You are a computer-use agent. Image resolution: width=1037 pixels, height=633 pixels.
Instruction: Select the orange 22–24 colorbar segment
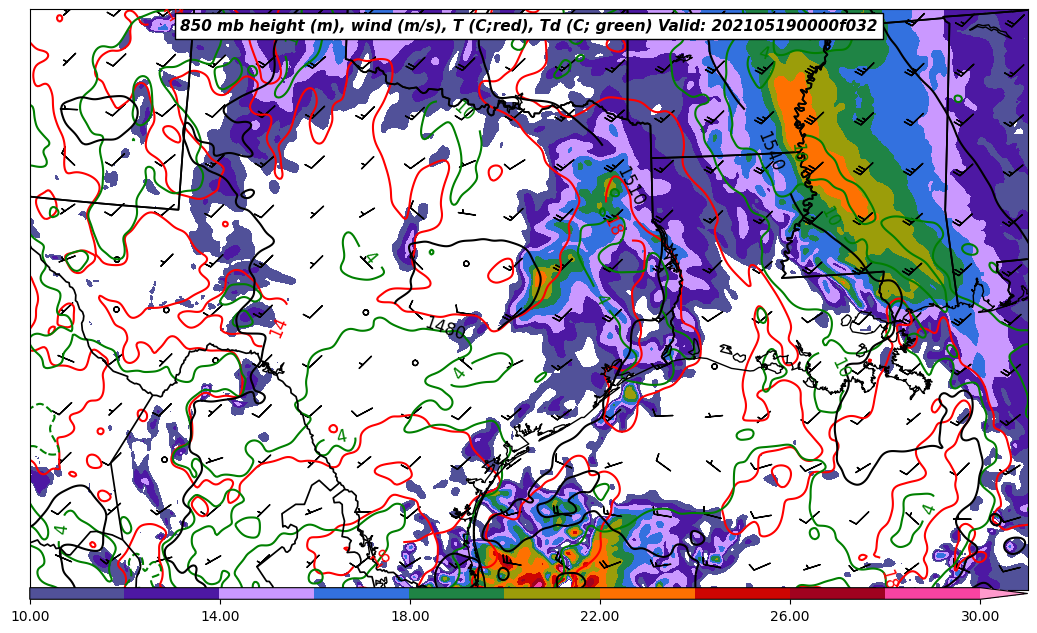(647, 593)
